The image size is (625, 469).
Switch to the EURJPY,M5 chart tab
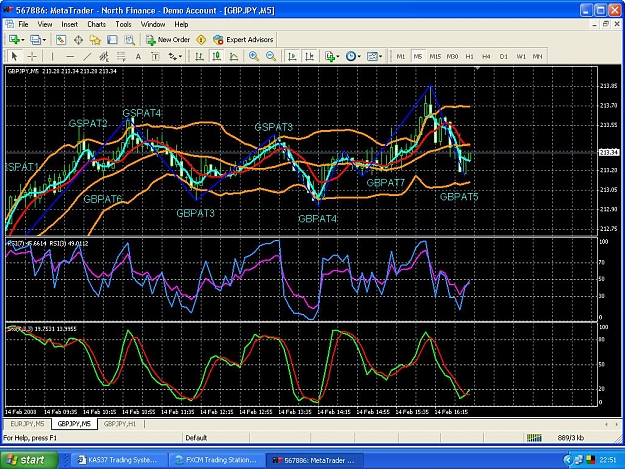tap(28, 424)
